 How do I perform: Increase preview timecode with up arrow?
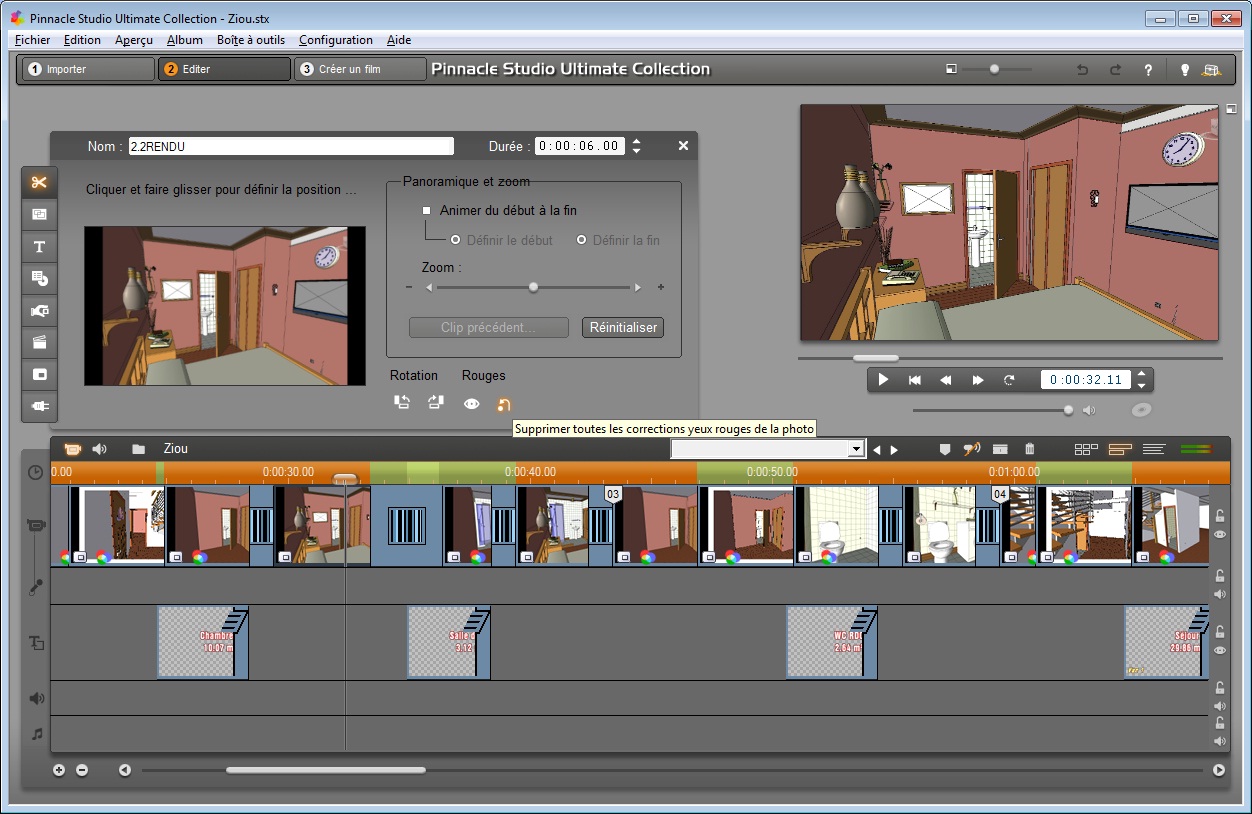1142,374
